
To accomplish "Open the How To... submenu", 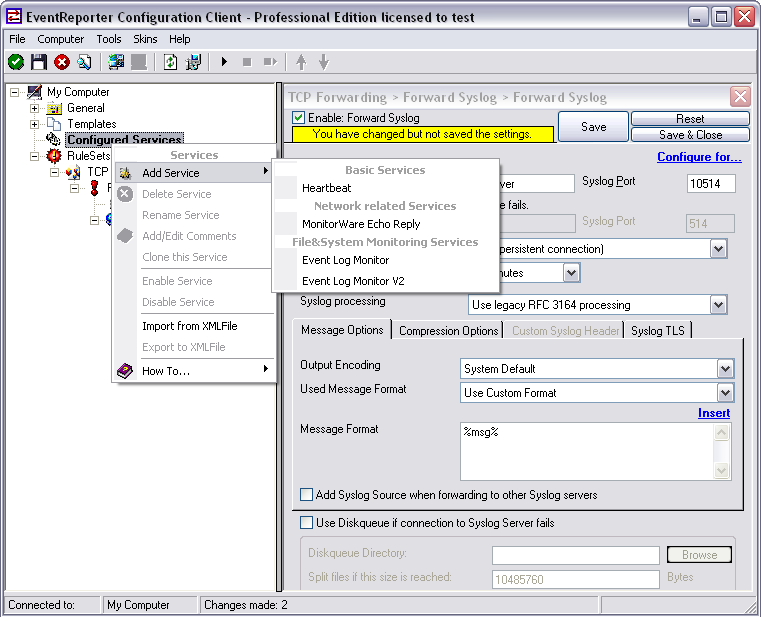I will pos(194,371).
